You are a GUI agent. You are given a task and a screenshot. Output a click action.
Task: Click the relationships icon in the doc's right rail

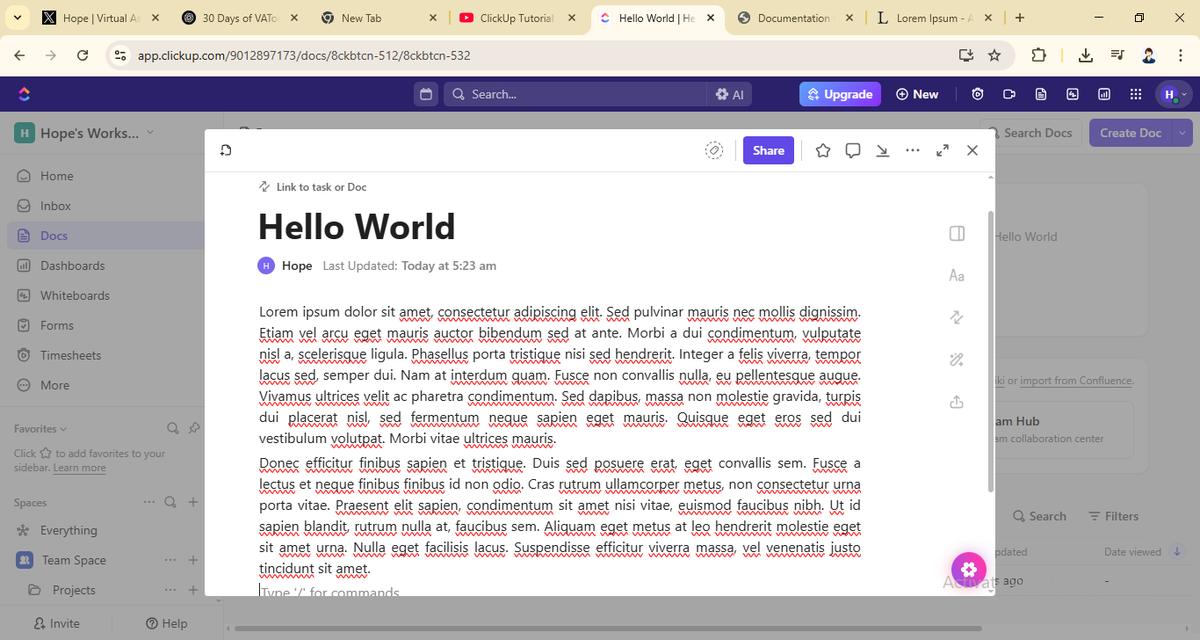click(956, 317)
